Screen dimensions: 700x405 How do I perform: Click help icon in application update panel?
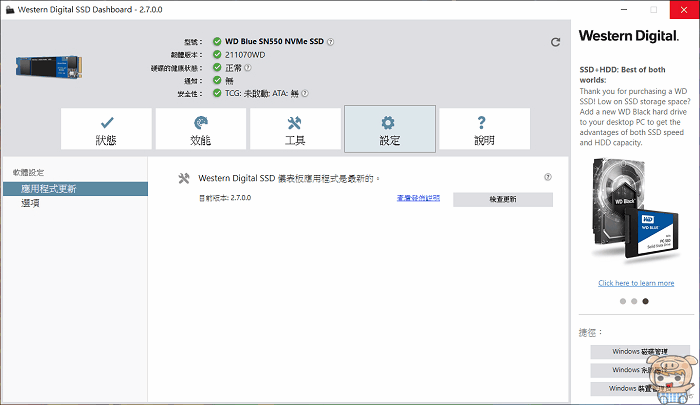(x=548, y=177)
